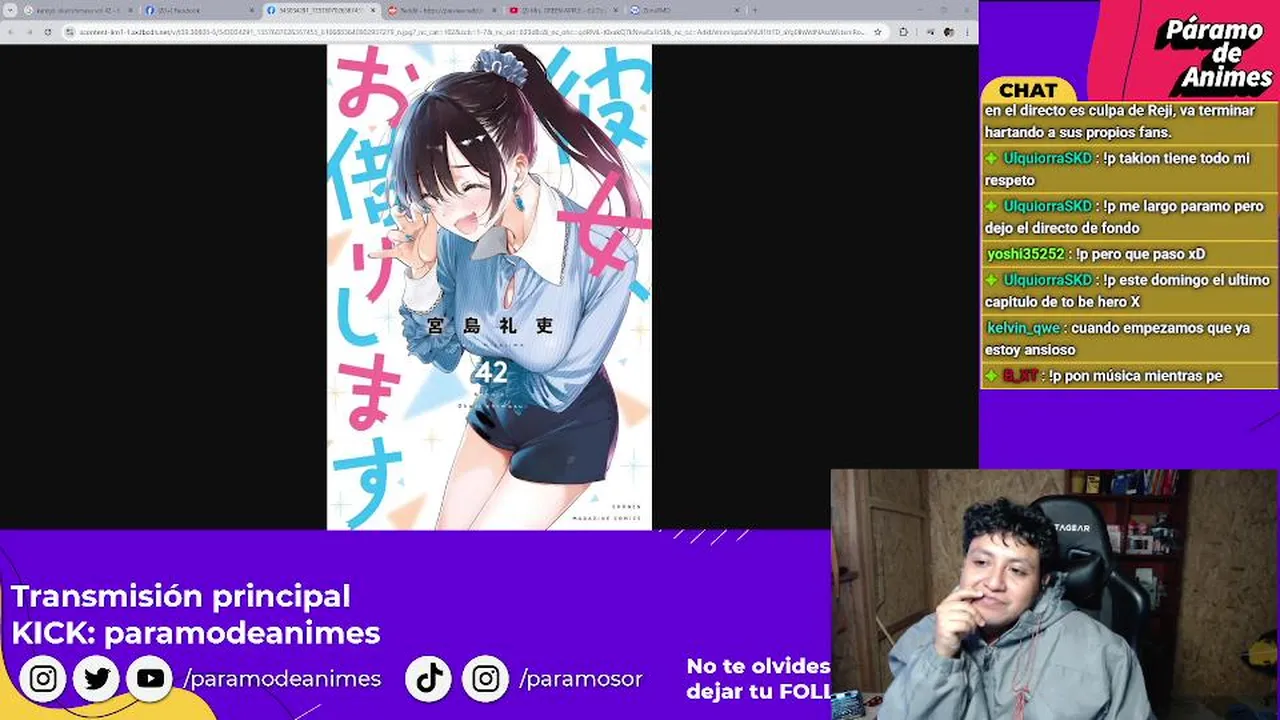Open the tab search dropdown arrow
The image size is (1280, 720).
(11, 10)
